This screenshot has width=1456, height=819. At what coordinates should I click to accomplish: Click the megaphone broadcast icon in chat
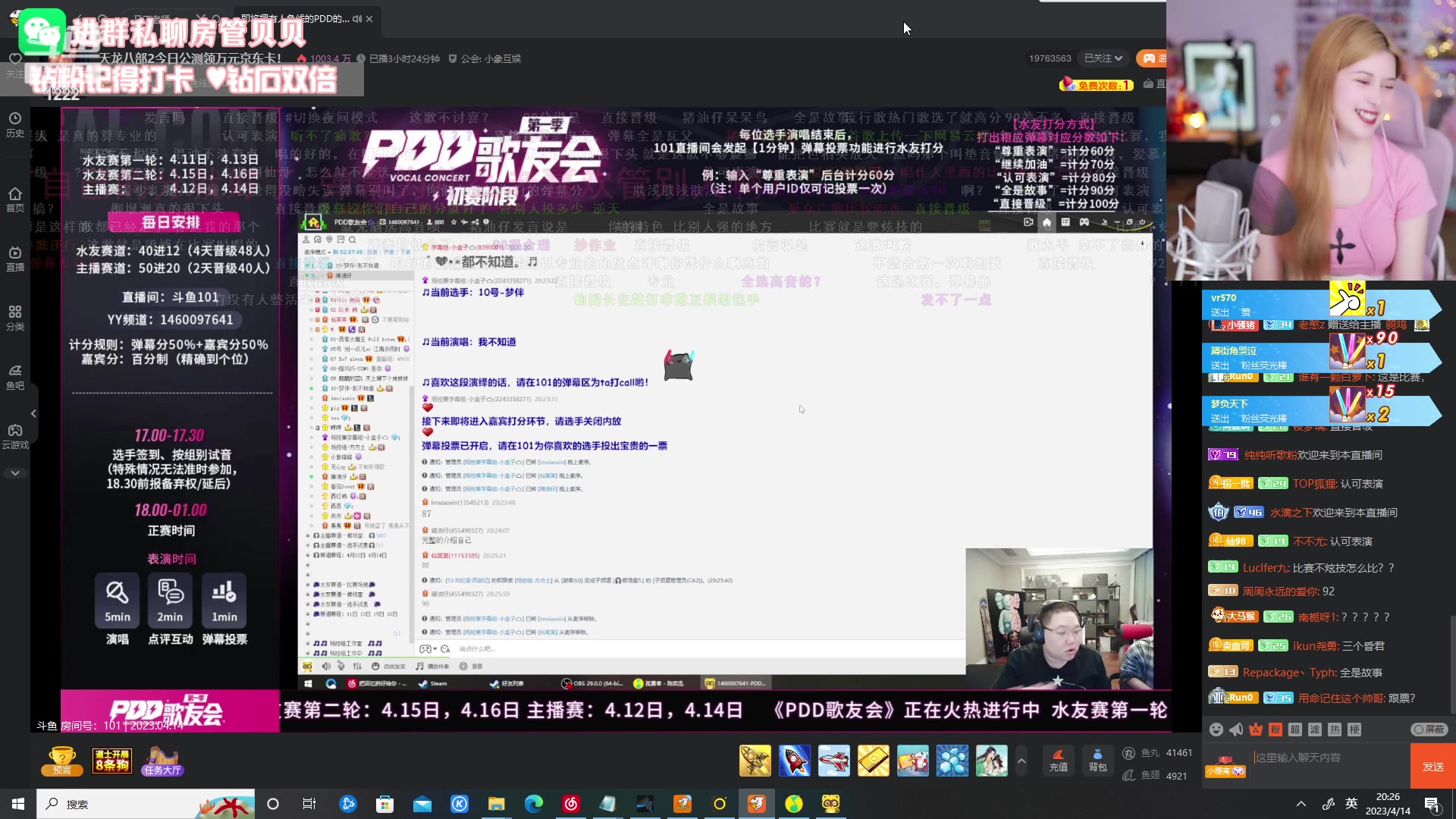(1236, 730)
